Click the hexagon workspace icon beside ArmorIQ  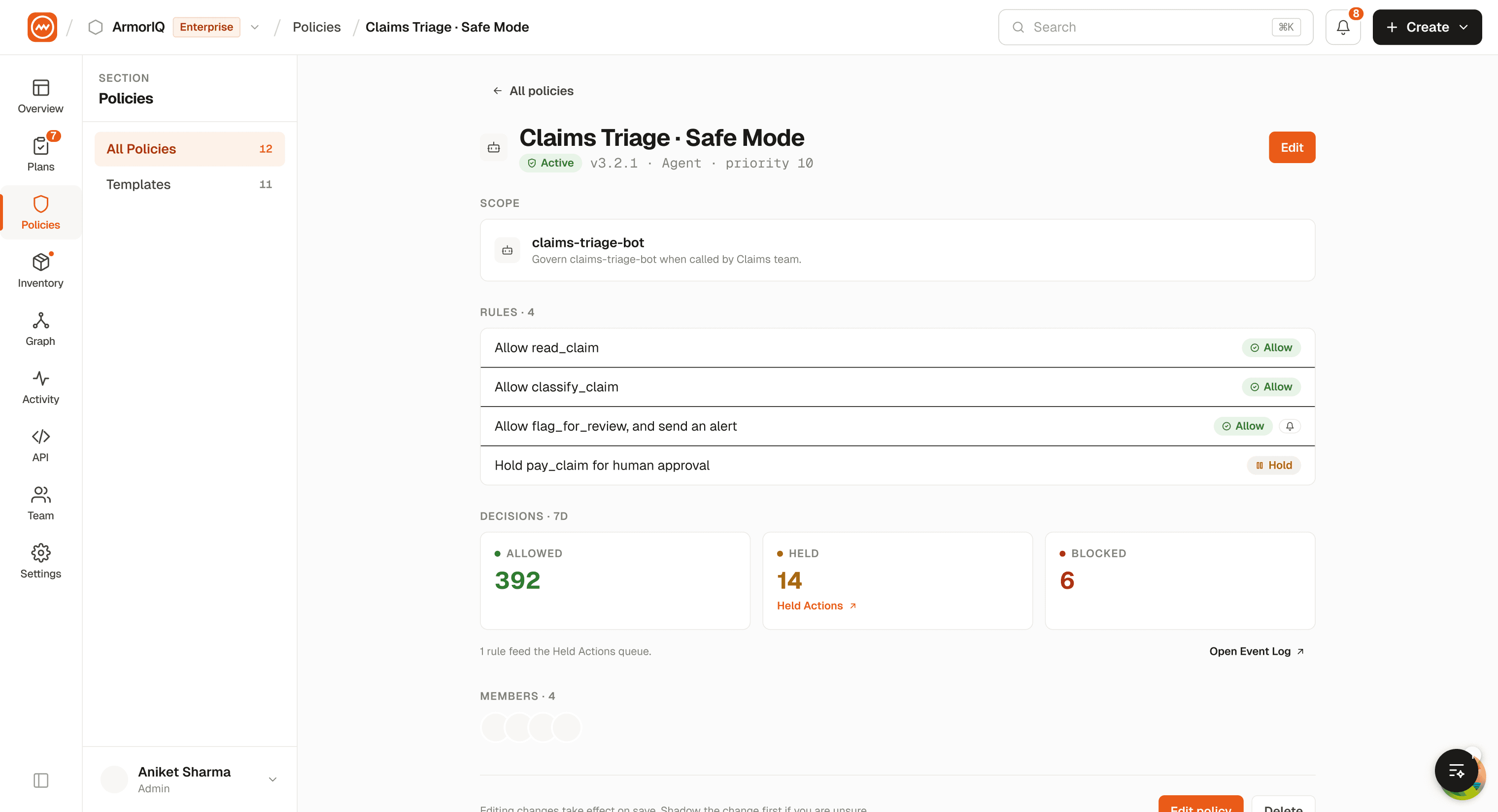pyautogui.click(x=96, y=27)
